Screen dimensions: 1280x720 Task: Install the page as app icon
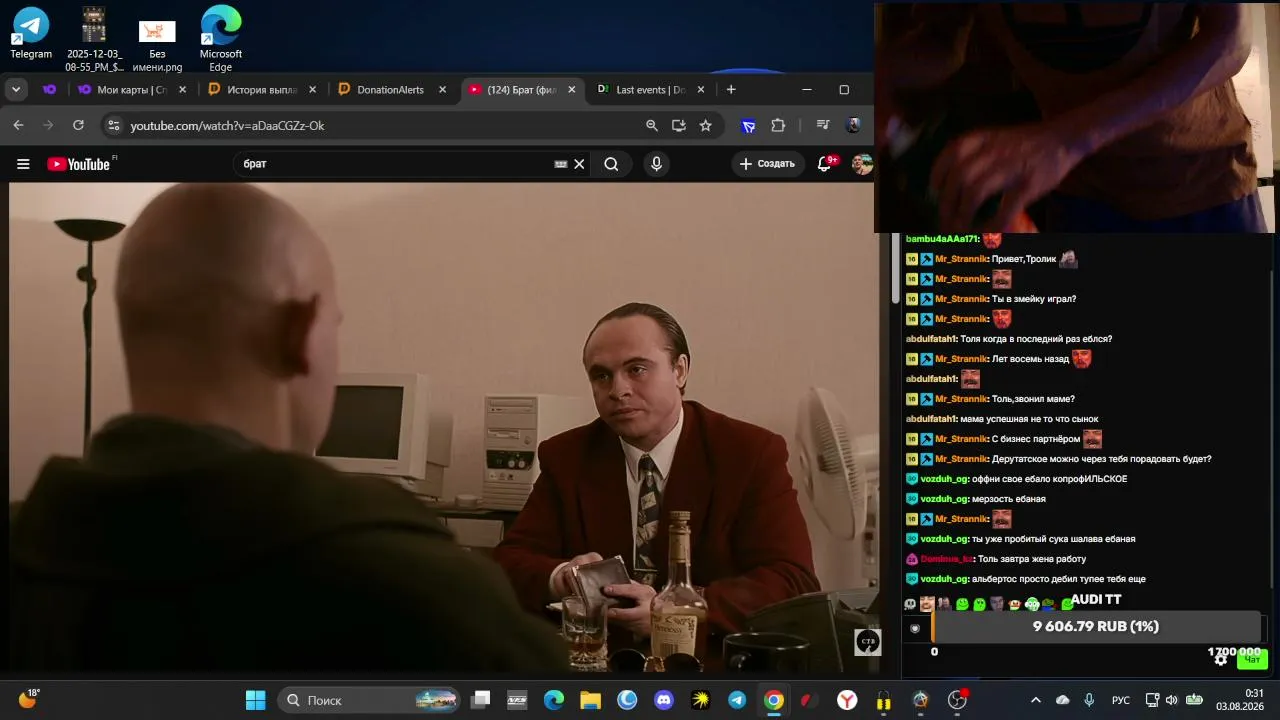[x=679, y=125]
